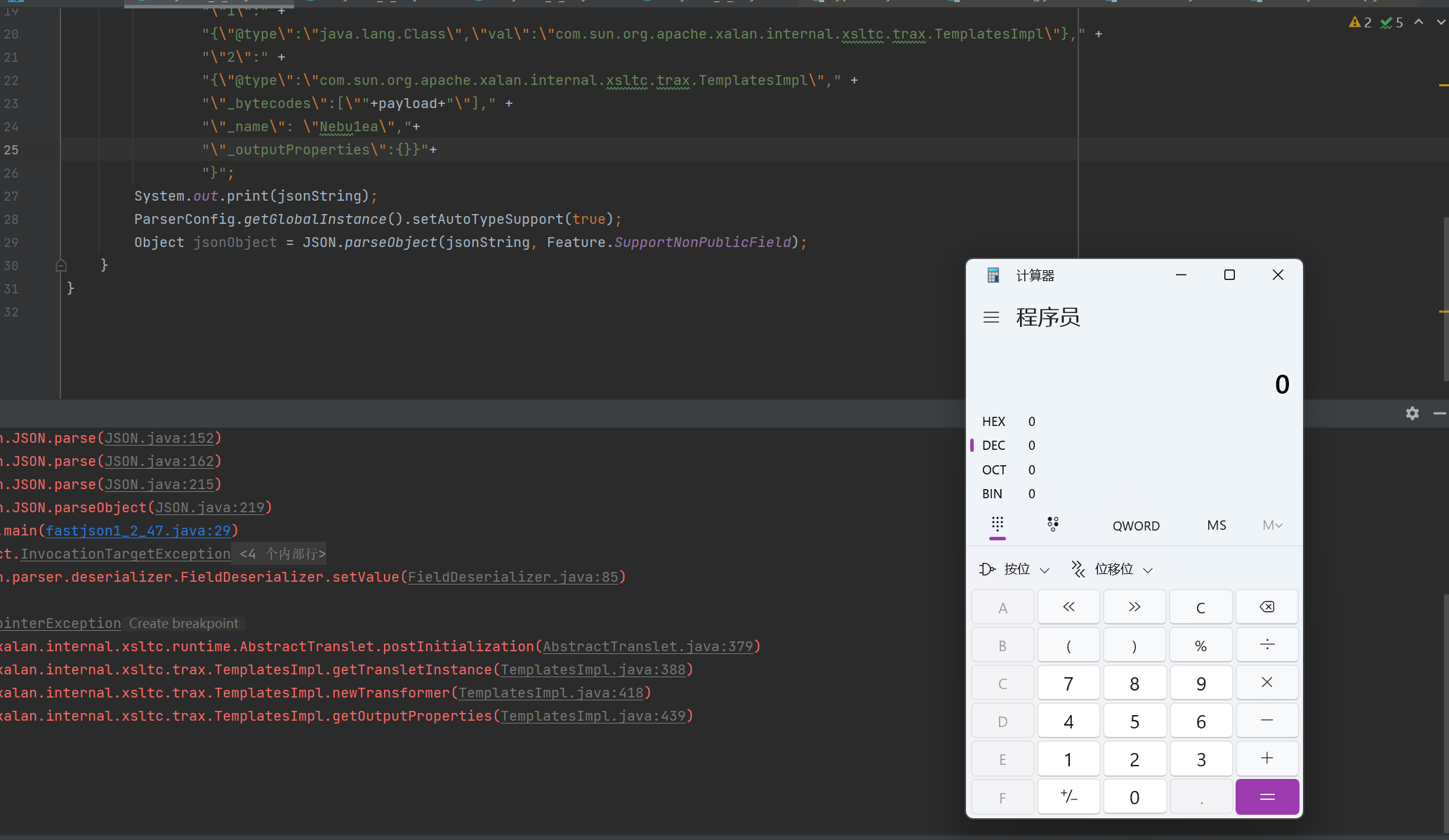The image size is (1449, 840).
Task: Toggle the QWORD word size
Action: [1135, 526]
